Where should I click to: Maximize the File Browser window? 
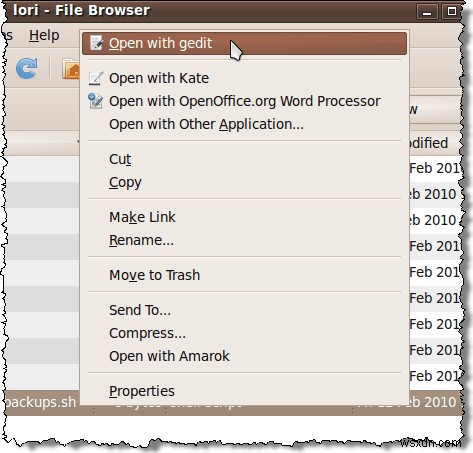[x=451, y=12]
